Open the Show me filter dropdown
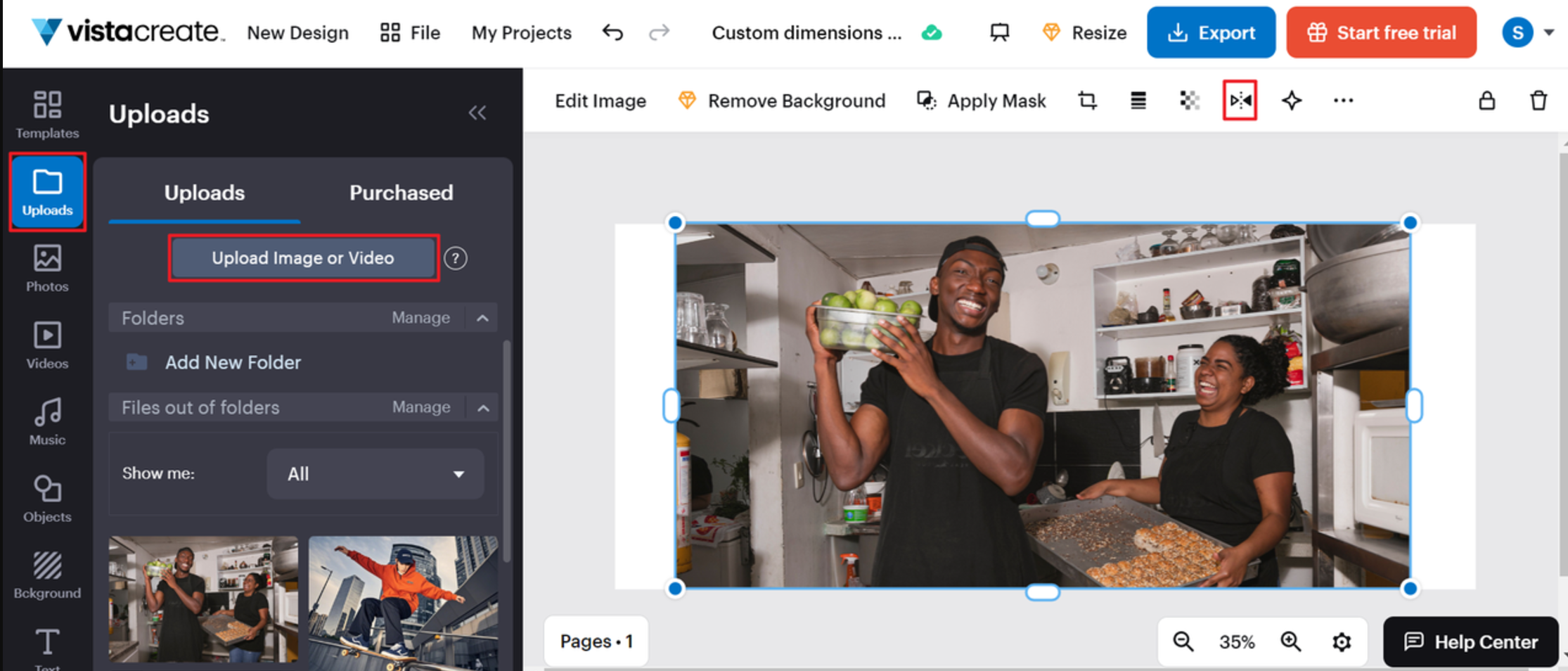Image resolution: width=1568 pixels, height=671 pixels. click(375, 473)
